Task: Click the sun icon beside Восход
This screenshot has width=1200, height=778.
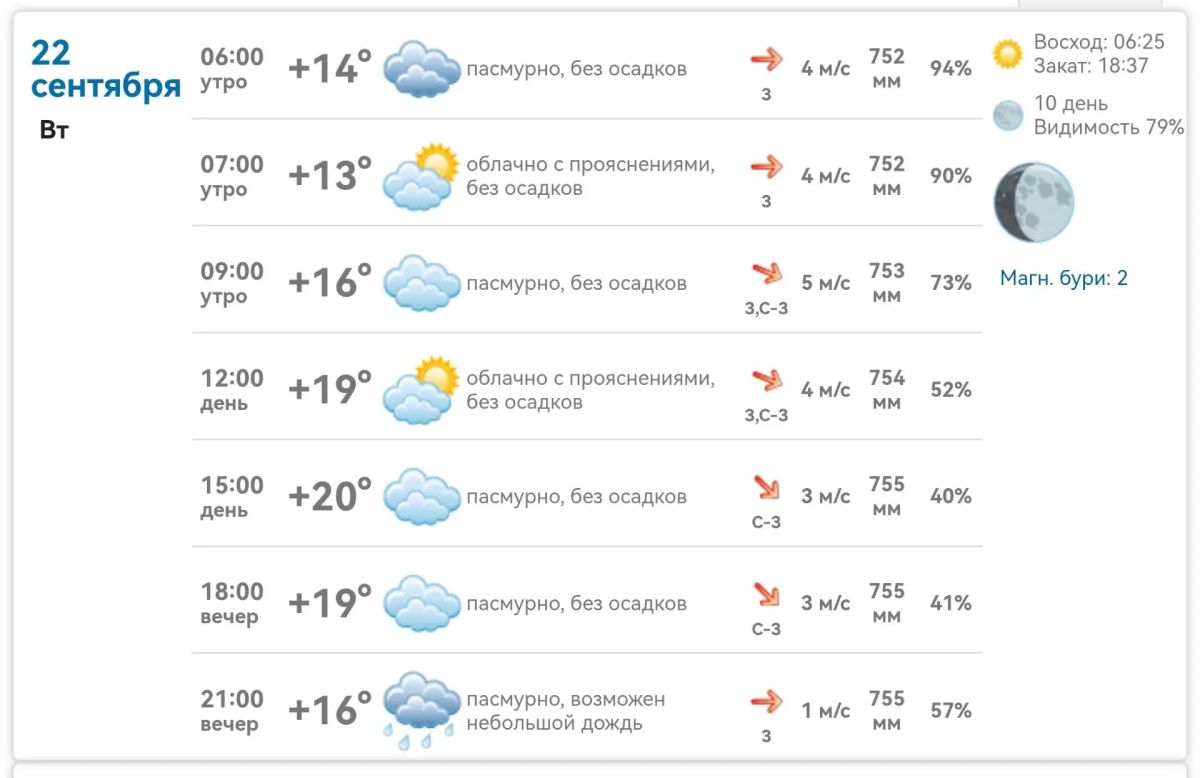Action: point(1008,54)
